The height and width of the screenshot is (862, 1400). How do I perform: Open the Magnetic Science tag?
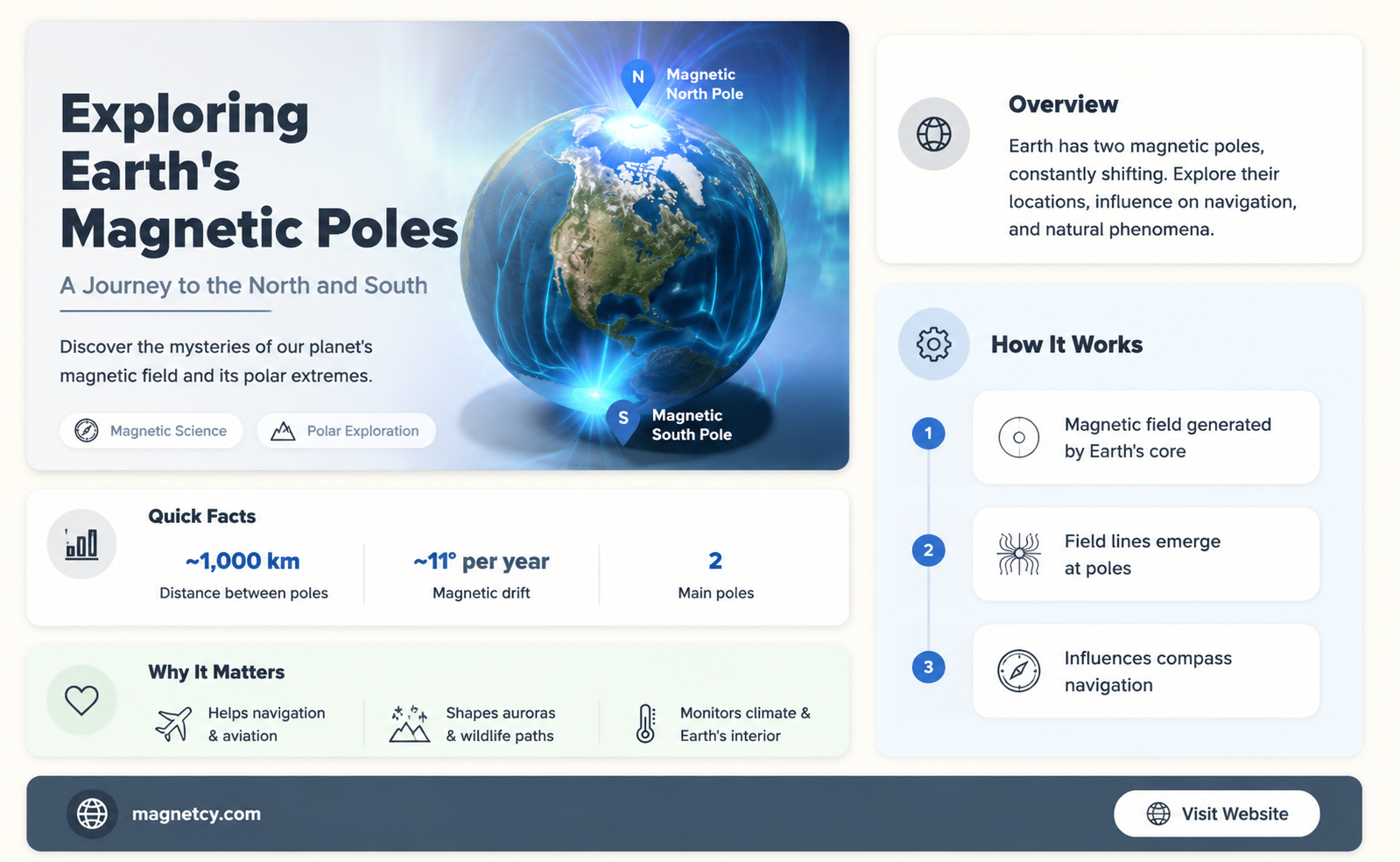tap(151, 431)
